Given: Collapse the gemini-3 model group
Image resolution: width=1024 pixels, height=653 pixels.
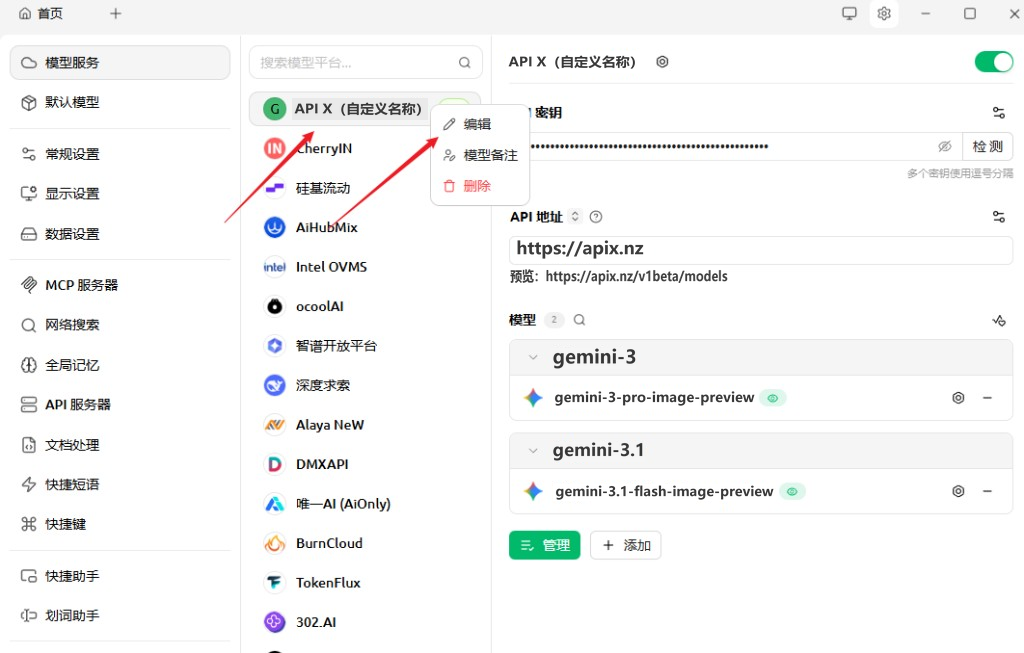Looking at the screenshot, I should (x=534, y=357).
